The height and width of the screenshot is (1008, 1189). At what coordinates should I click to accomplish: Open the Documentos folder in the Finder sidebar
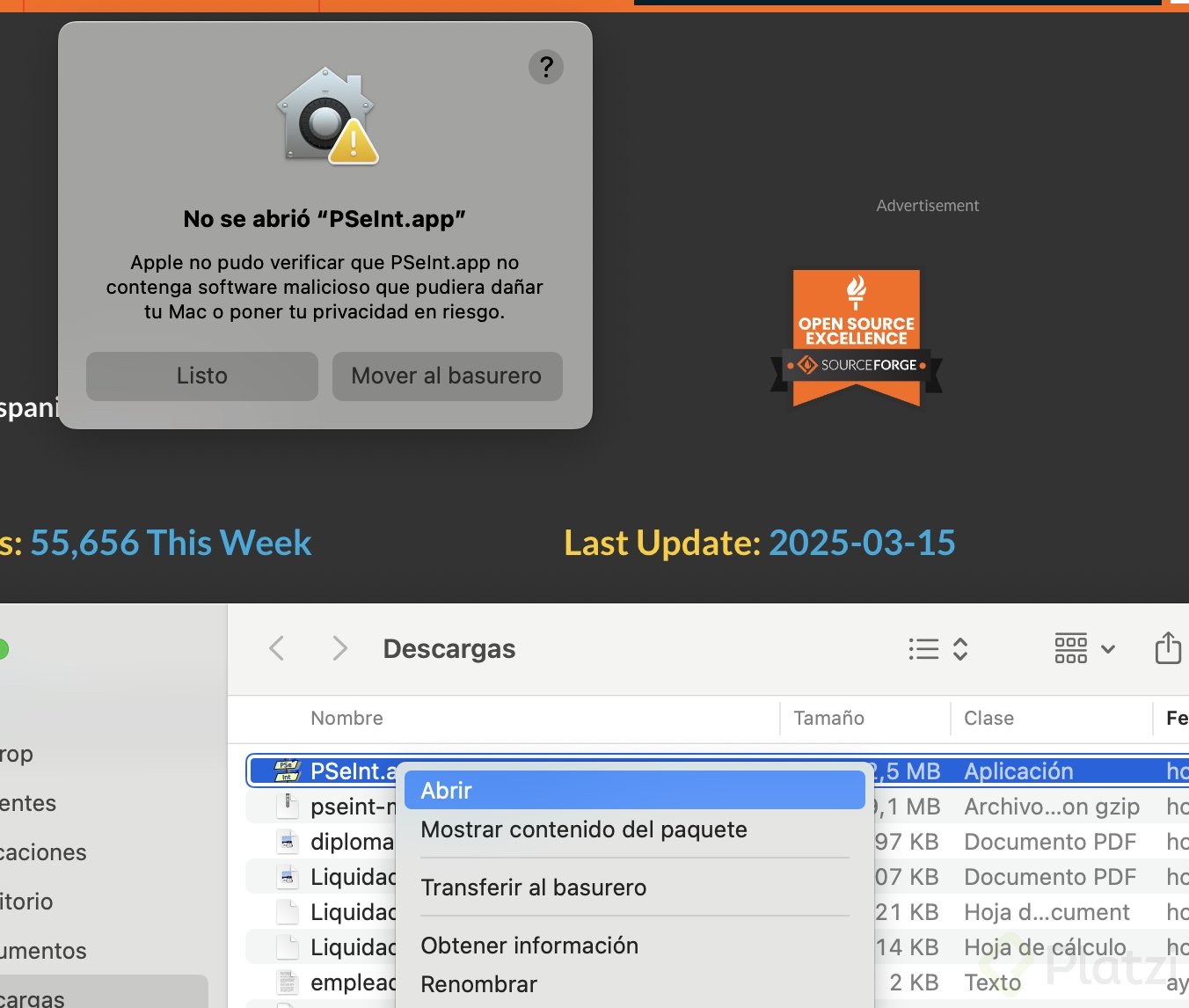(43, 951)
